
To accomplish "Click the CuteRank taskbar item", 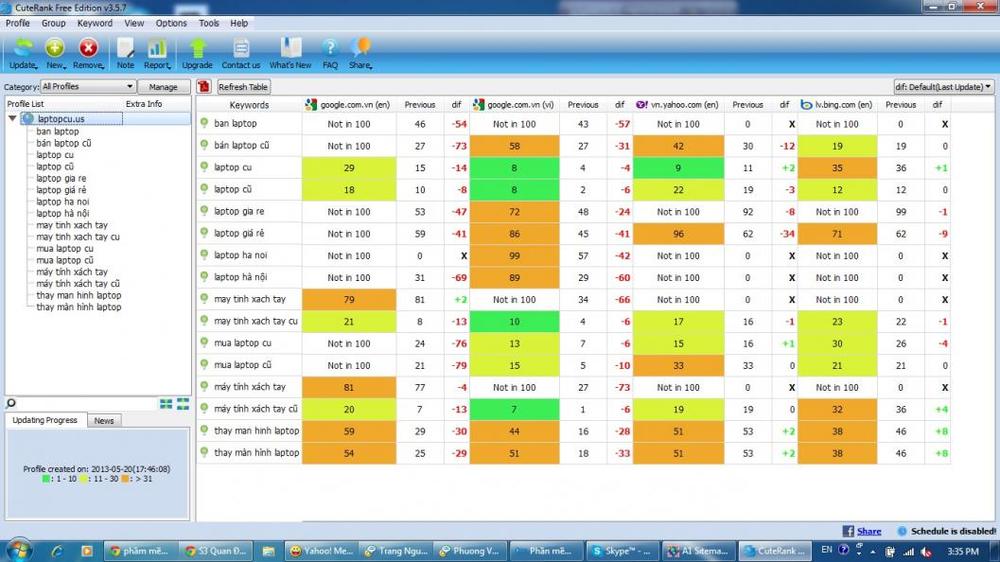I will click(x=776, y=551).
